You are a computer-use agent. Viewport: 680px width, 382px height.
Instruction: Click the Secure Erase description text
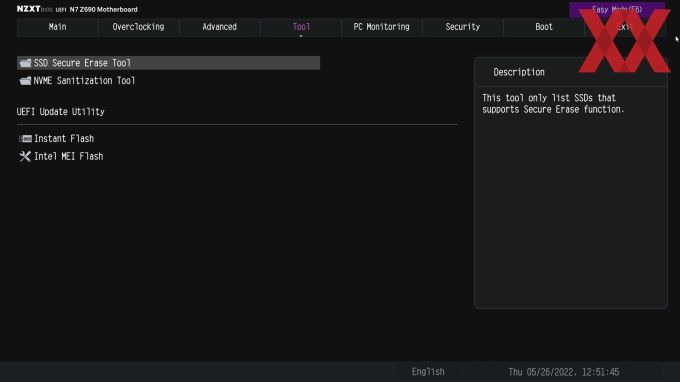click(x=553, y=104)
